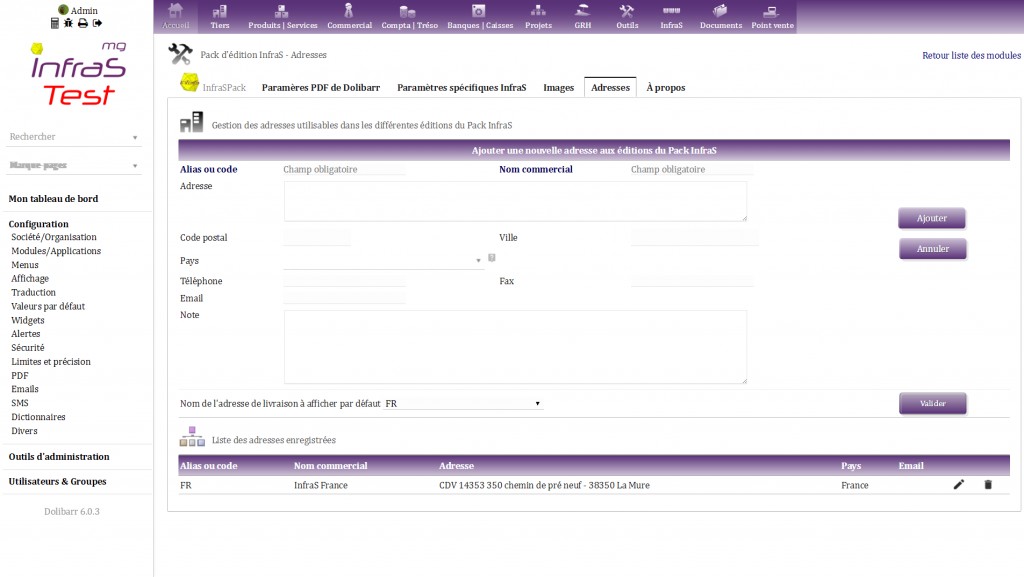1024x577 pixels.
Task: Open Banques | Caisses module in top bar
Action: coord(478,16)
